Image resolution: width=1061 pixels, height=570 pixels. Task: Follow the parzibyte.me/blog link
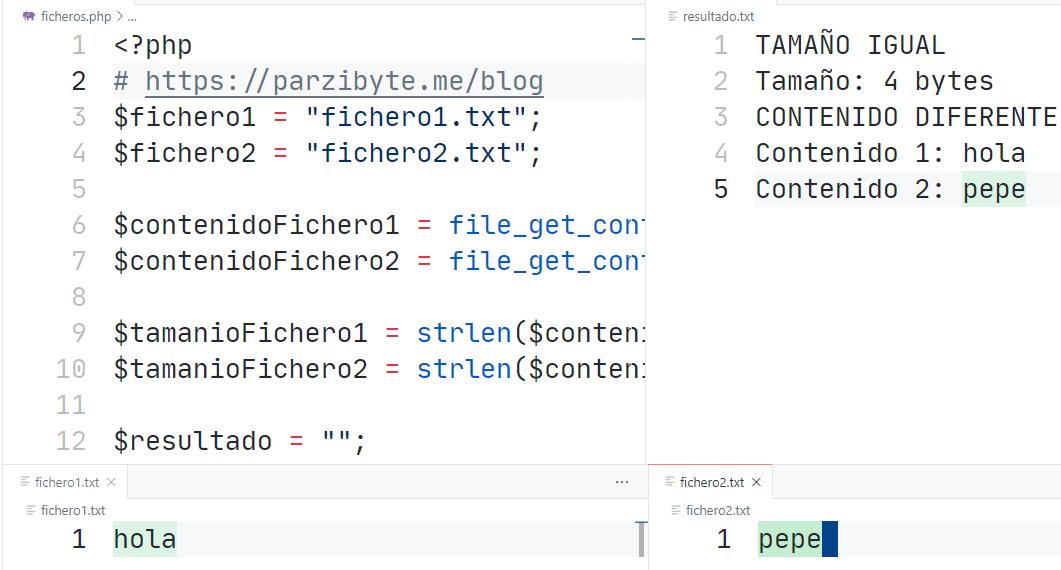click(344, 81)
